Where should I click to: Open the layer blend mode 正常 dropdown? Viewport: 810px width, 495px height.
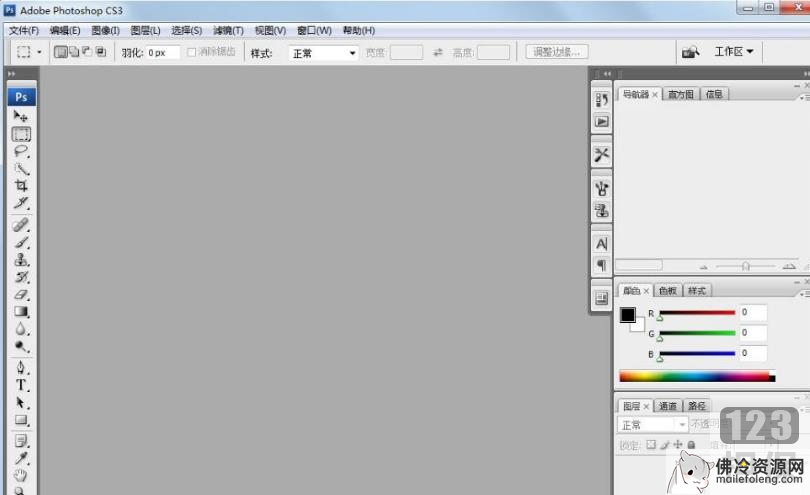(x=653, y=425)
